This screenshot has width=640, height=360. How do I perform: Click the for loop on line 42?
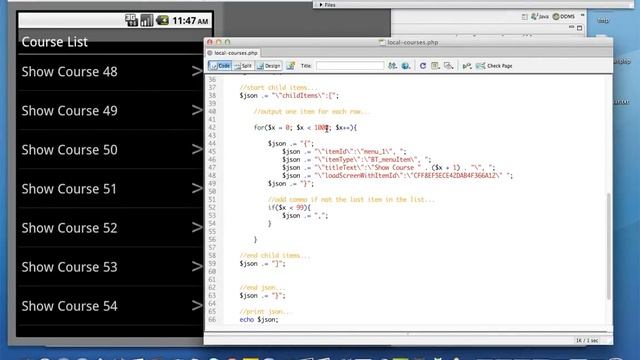coord(305,128)
